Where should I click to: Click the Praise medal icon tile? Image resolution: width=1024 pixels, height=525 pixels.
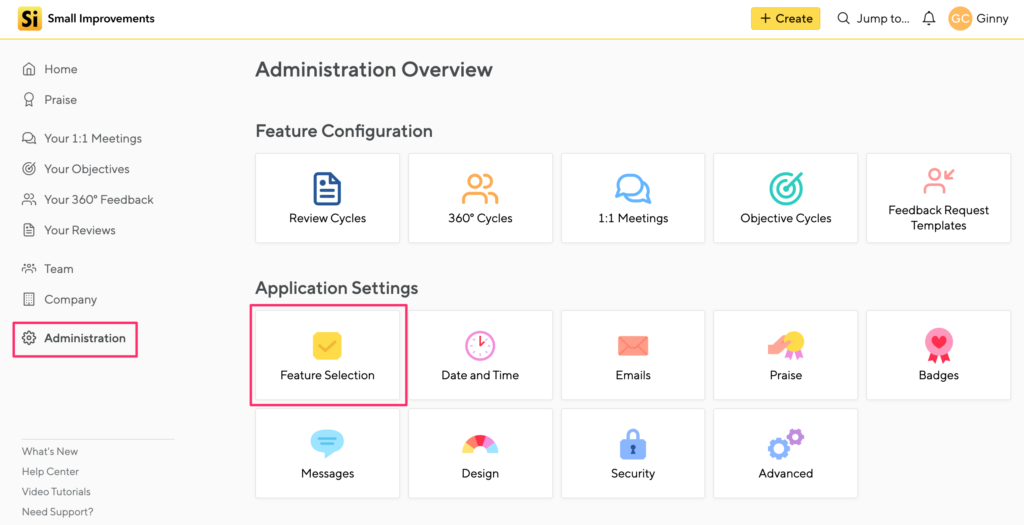(786, 345)
